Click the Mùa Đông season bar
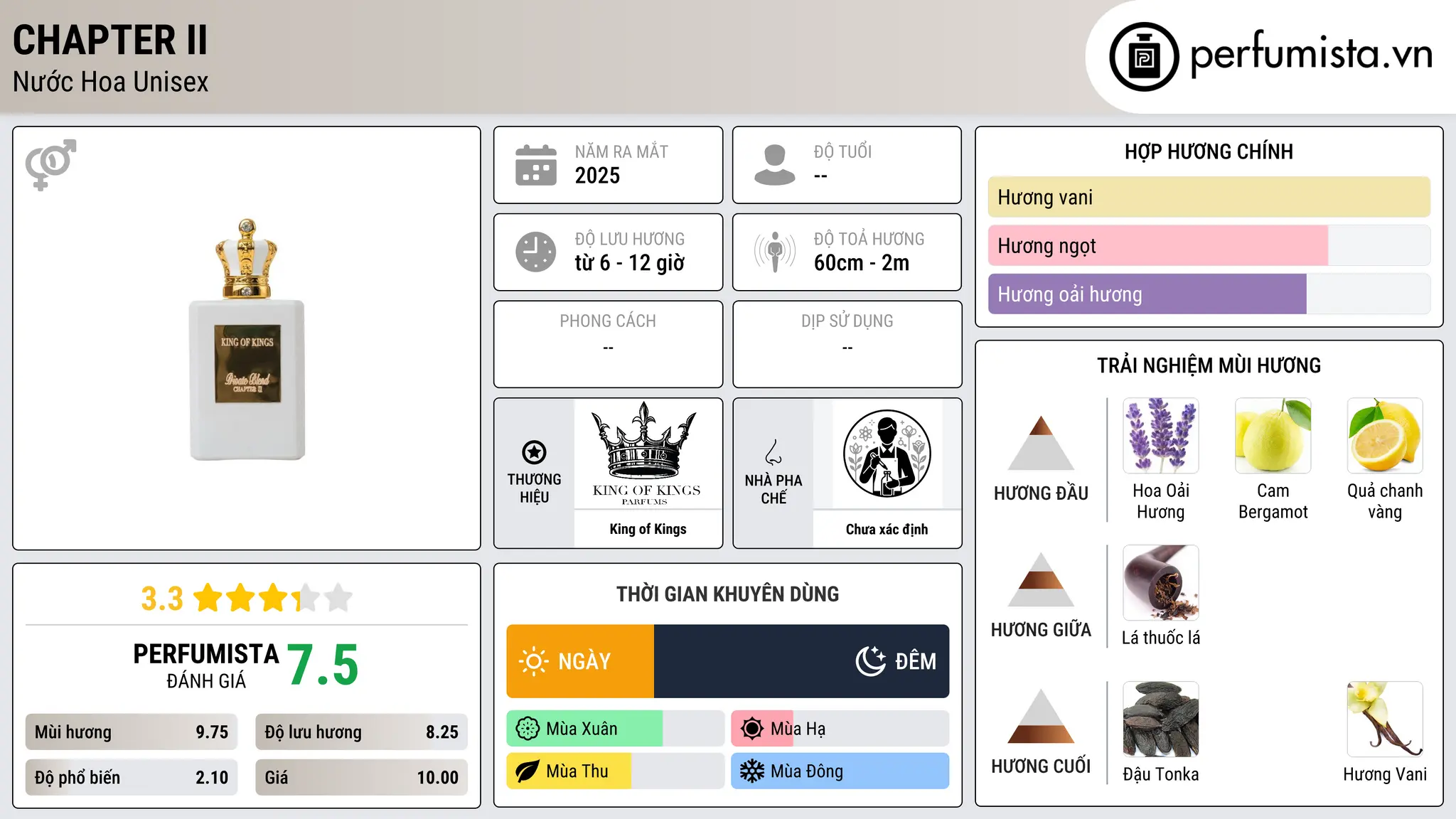This screenshot has height=819, width=1456. 840,771
